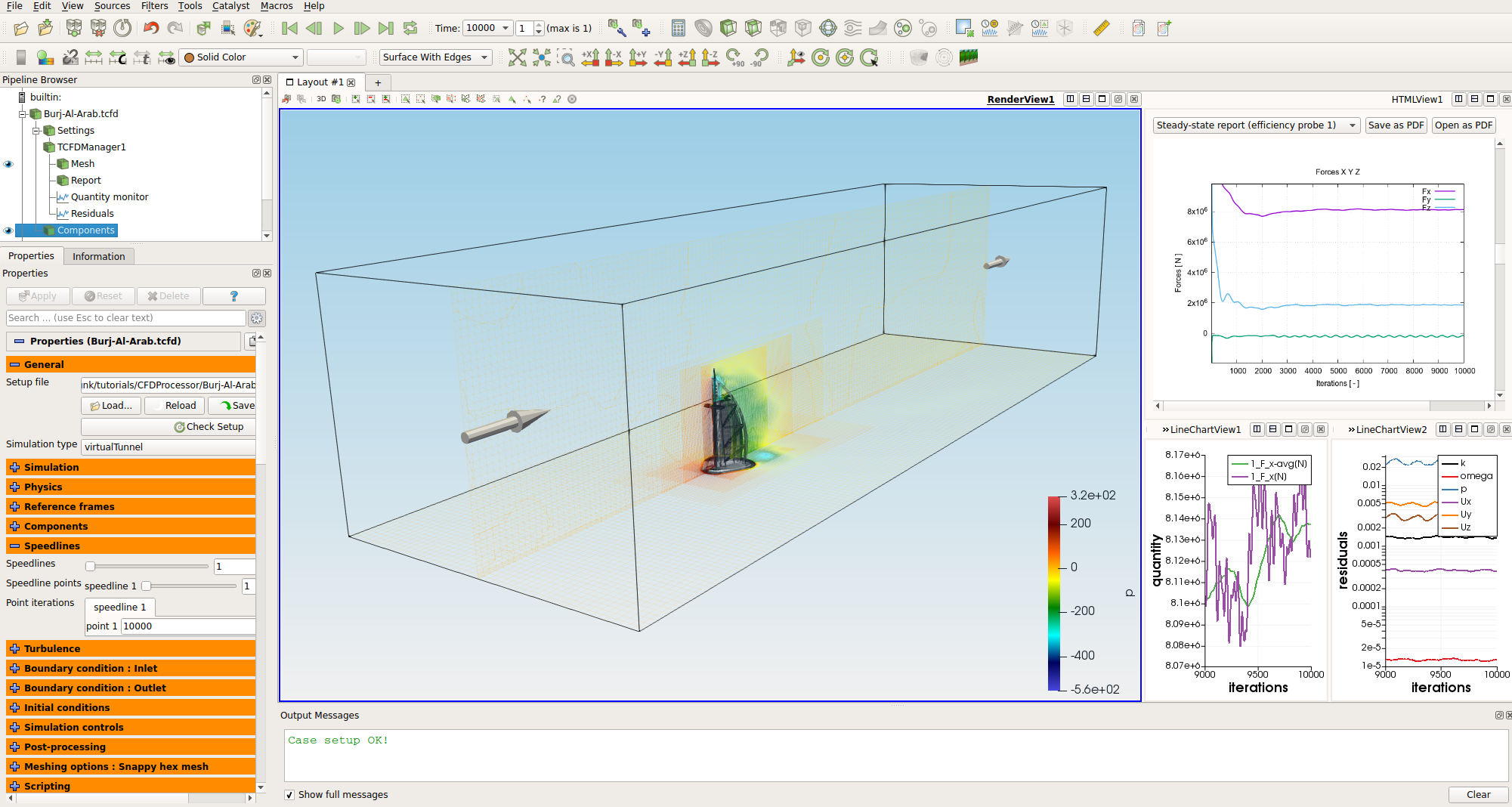Click the Open file folder icon

(21, 29)
